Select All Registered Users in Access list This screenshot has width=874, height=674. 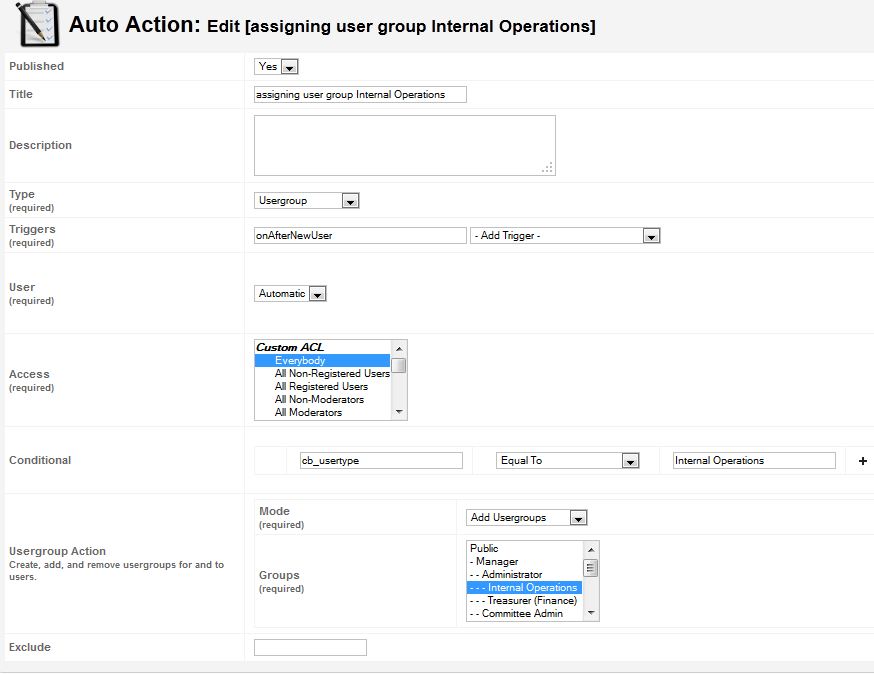point(321,386)
